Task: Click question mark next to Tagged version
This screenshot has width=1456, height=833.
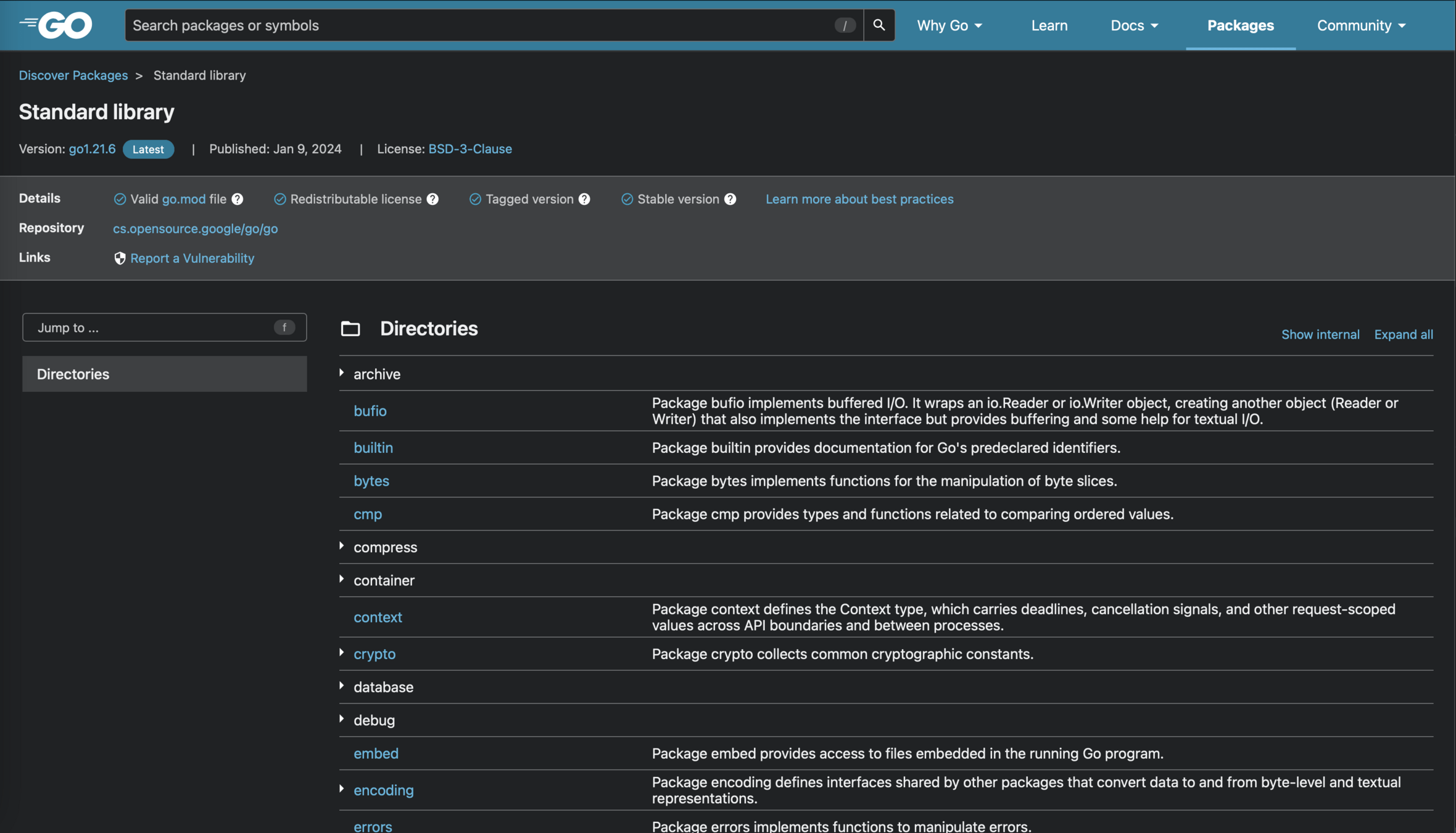Action: 584,199
